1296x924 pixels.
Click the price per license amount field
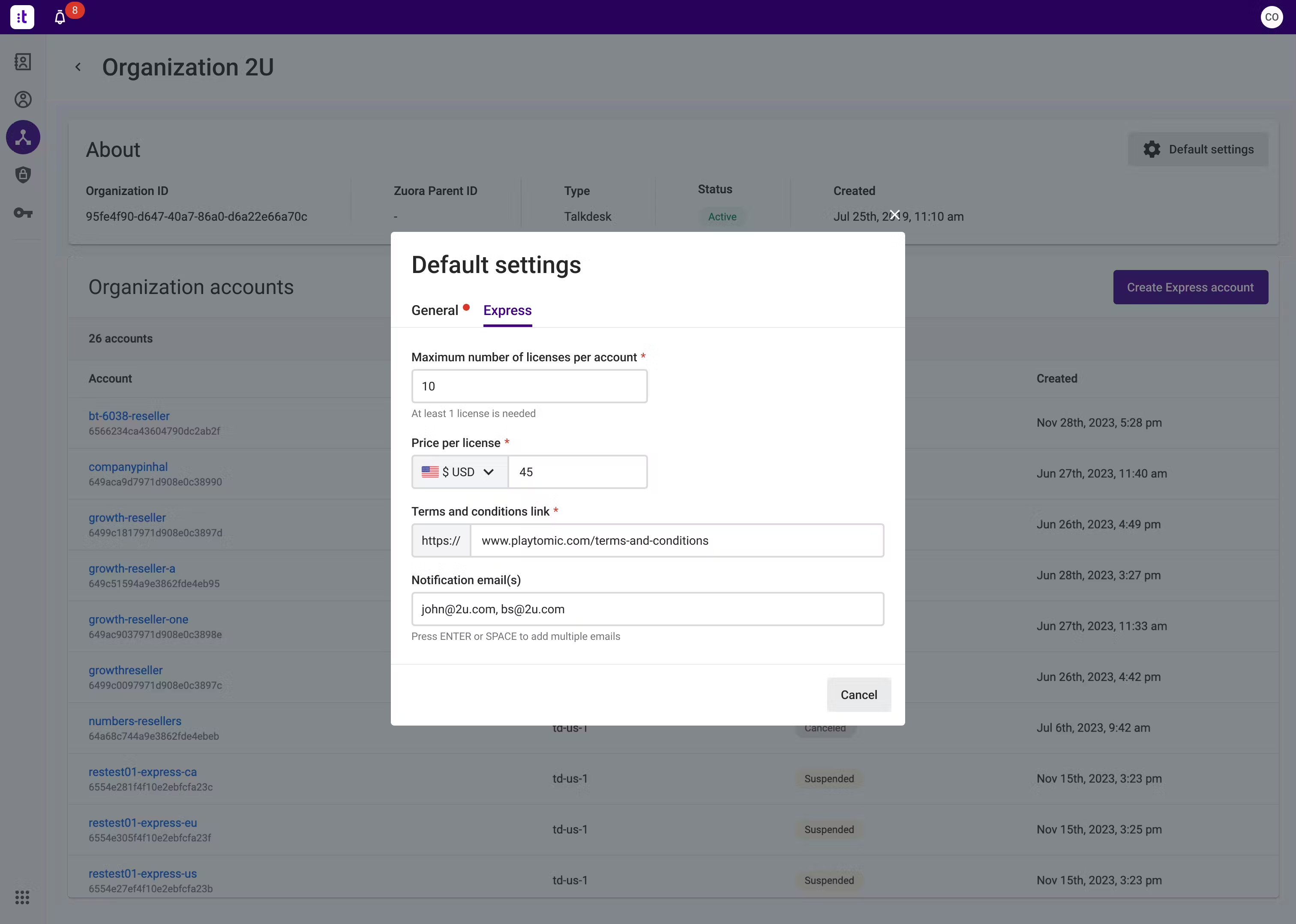(577, 472)
